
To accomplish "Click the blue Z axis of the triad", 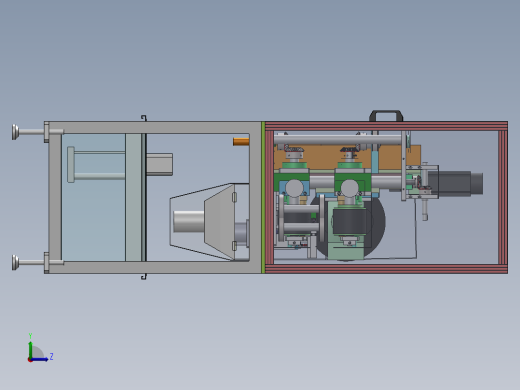I will (39, 359).
